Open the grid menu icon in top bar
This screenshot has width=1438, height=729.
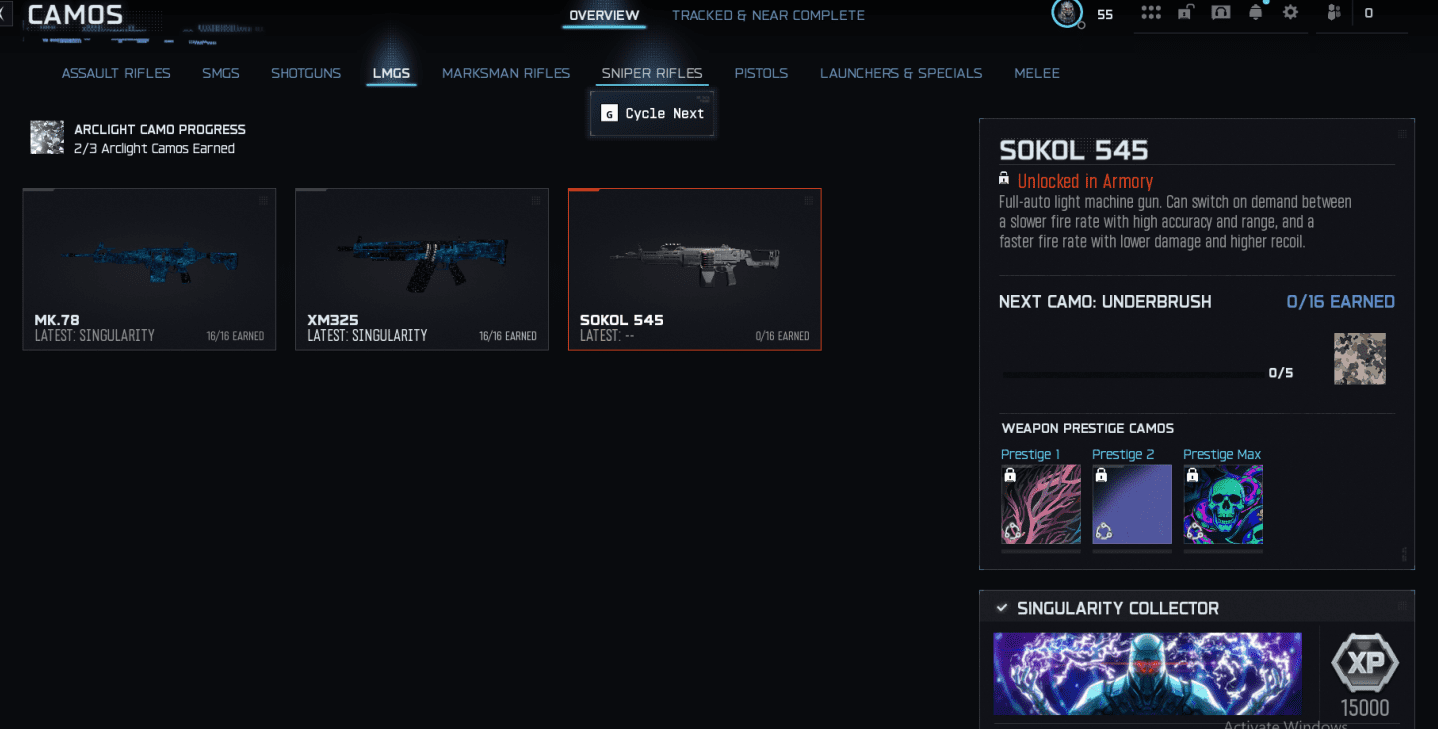click(x=1151, y=13)
